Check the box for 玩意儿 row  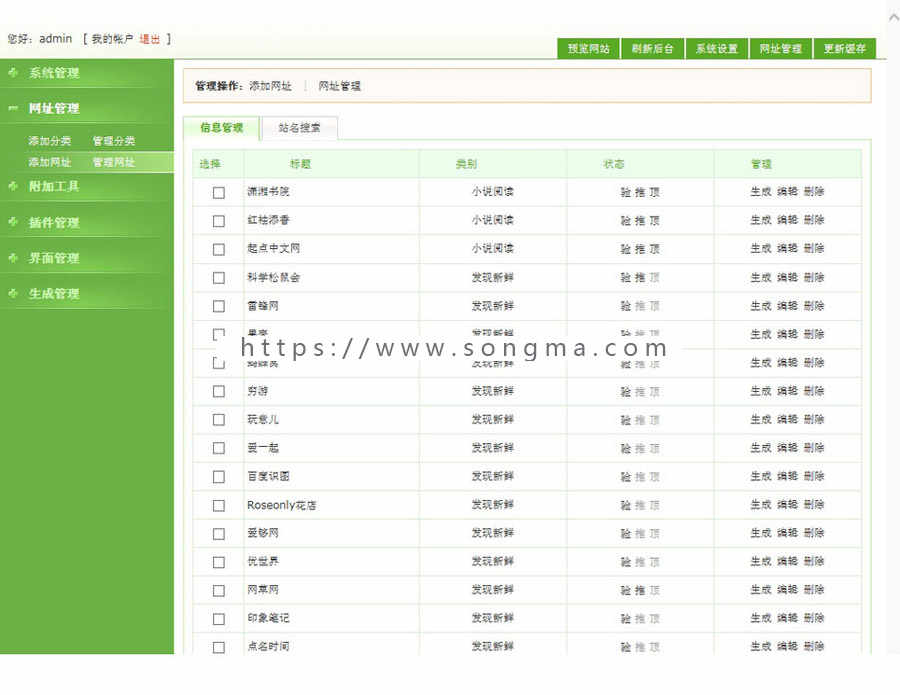[219, 420]
